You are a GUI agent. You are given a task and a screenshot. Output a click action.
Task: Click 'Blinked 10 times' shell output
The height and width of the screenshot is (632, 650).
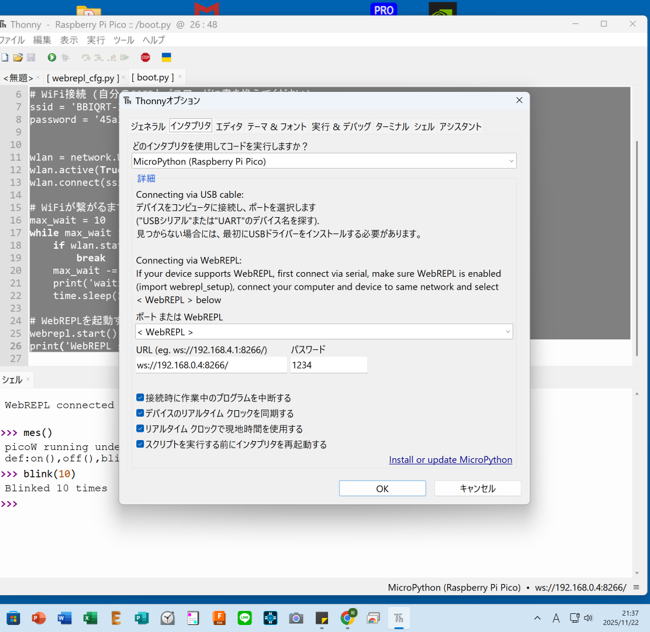coord(56,488)
